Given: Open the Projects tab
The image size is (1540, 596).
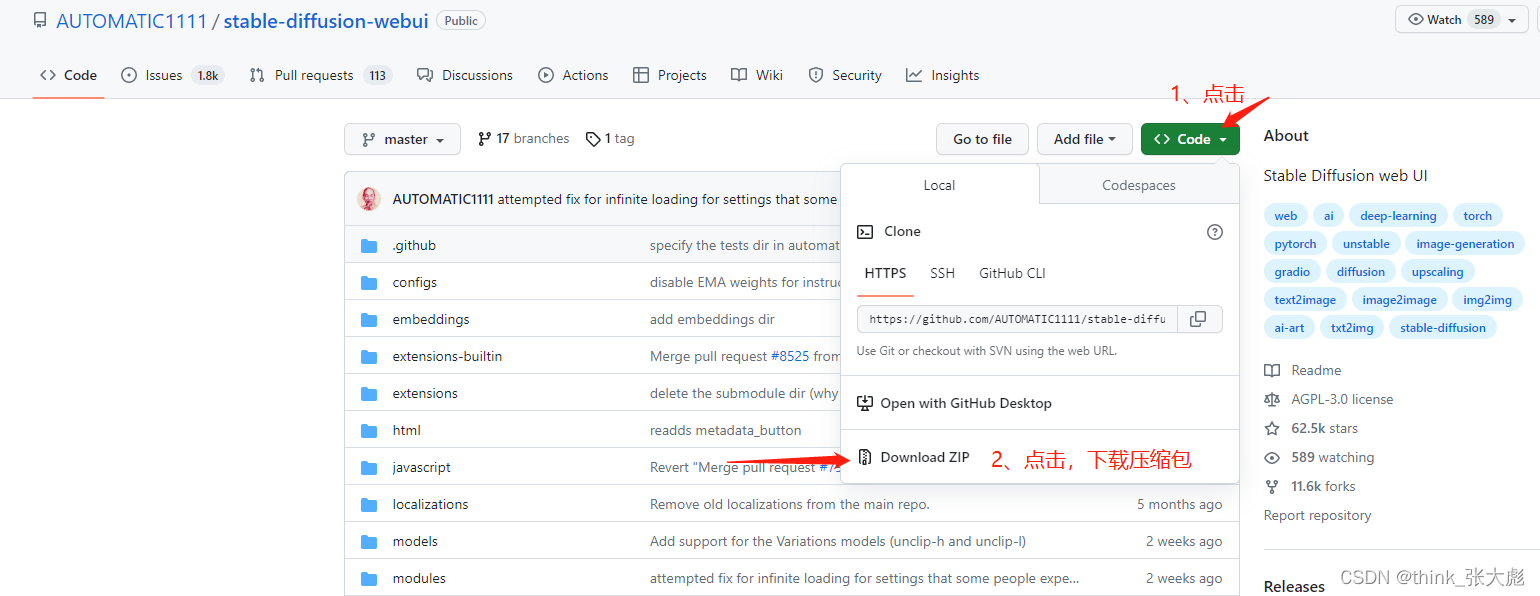Looking at the screenshot, I should click(x=670, y=75).
